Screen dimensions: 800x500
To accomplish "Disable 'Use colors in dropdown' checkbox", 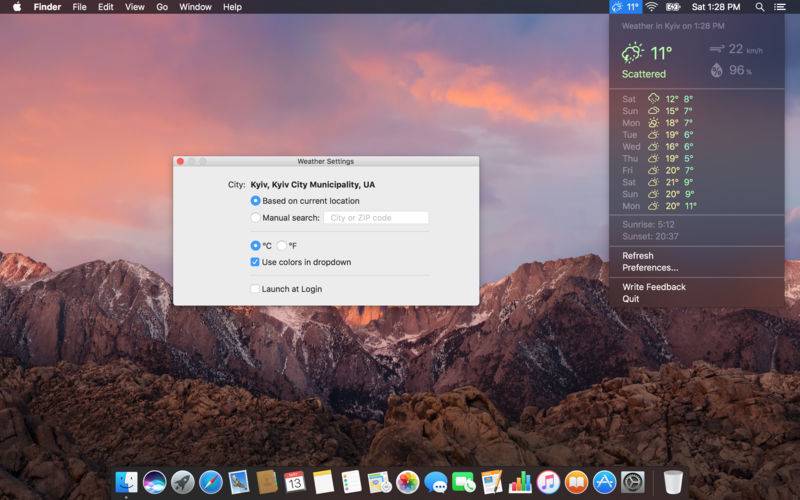I will [256, 262].
